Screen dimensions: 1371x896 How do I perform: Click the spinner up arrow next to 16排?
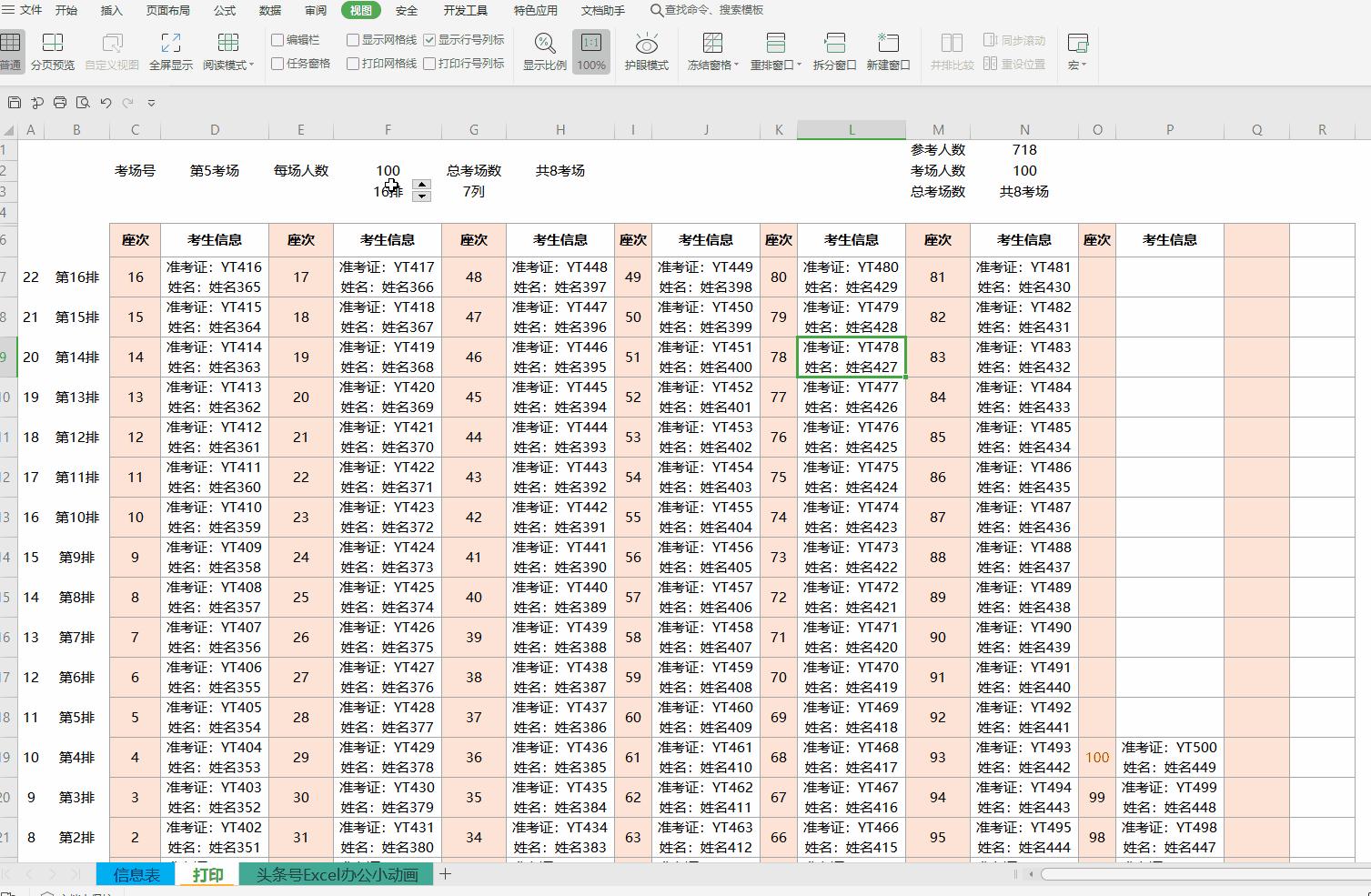click(421, 185)
